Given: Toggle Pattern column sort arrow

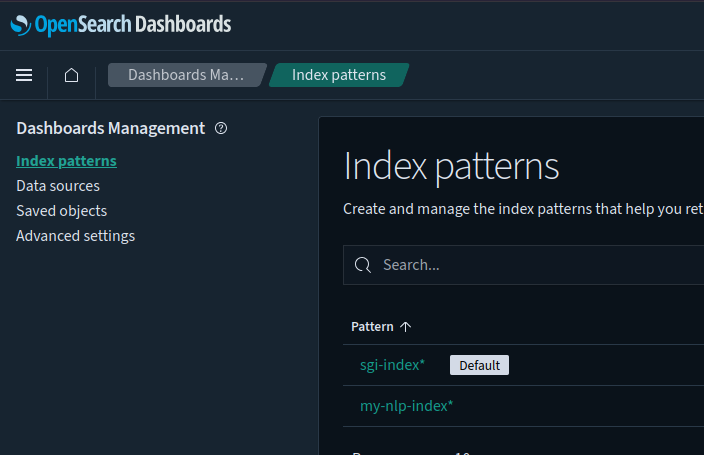Looking at the screenshot, I should pyautogui.click(x=405, y=327).
